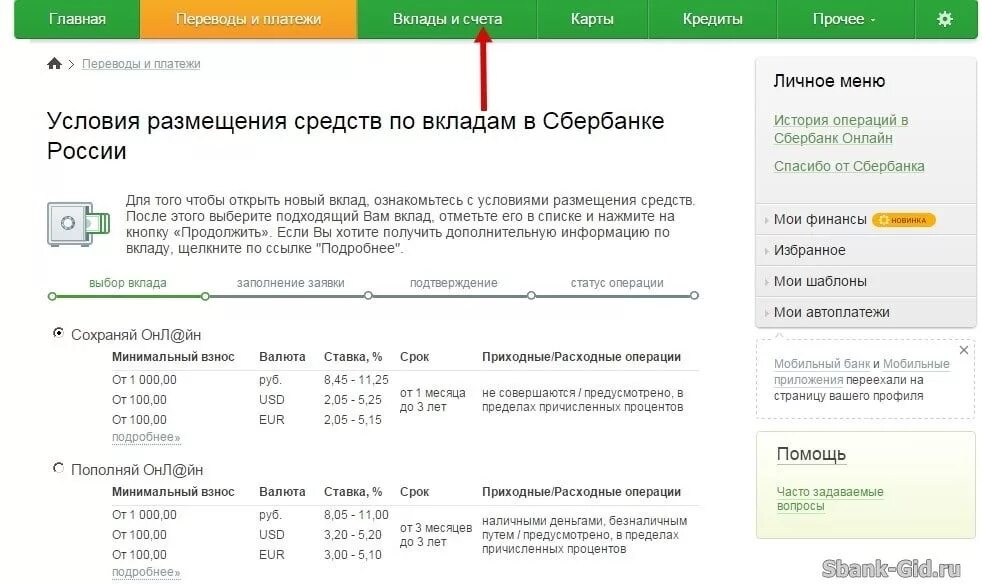
Task: Click the Переводы и платежи breadcrumb link
Action: pyautogui.click(x=141, y=64)
